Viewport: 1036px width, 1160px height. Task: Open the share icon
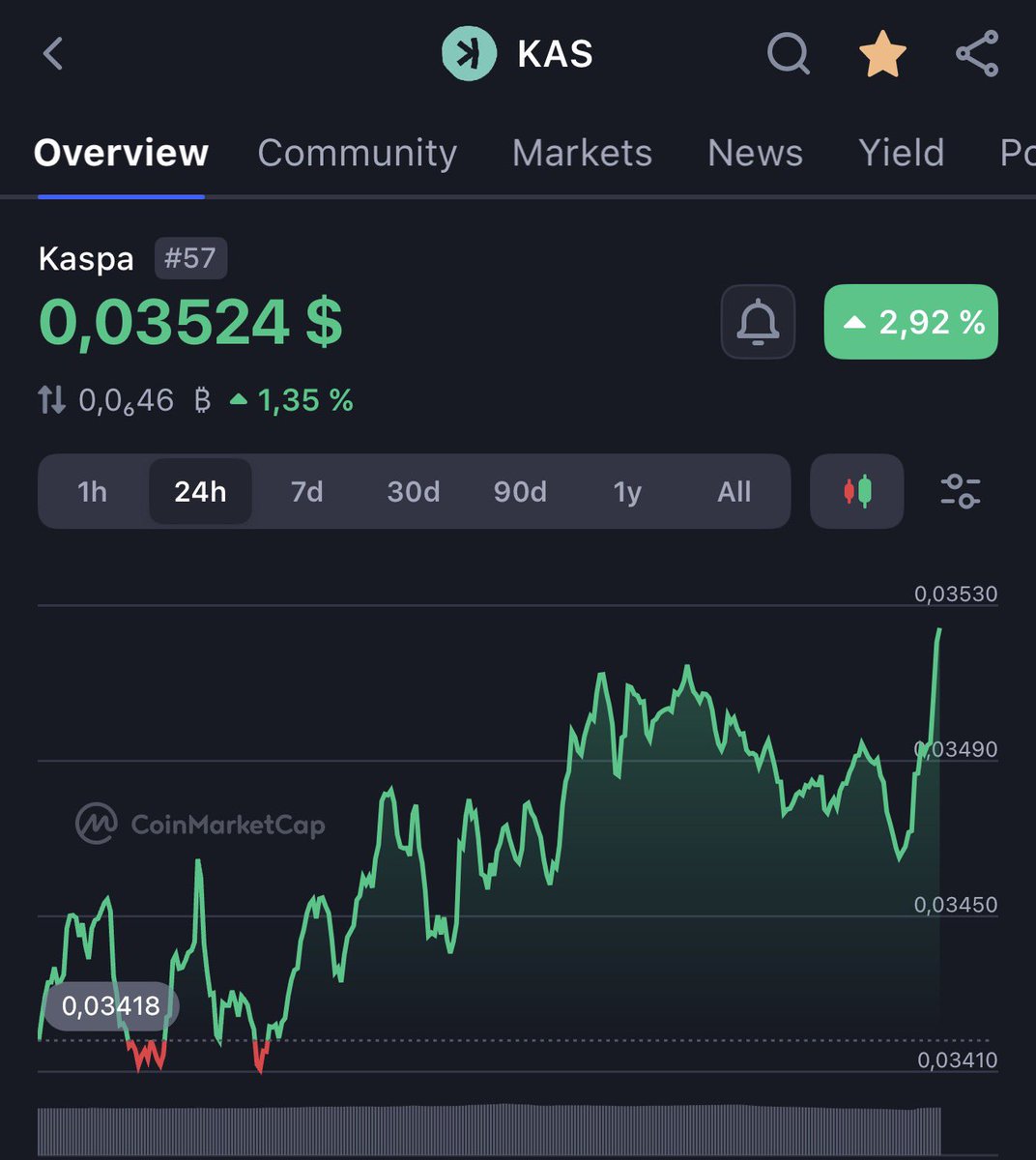(977, 54)
